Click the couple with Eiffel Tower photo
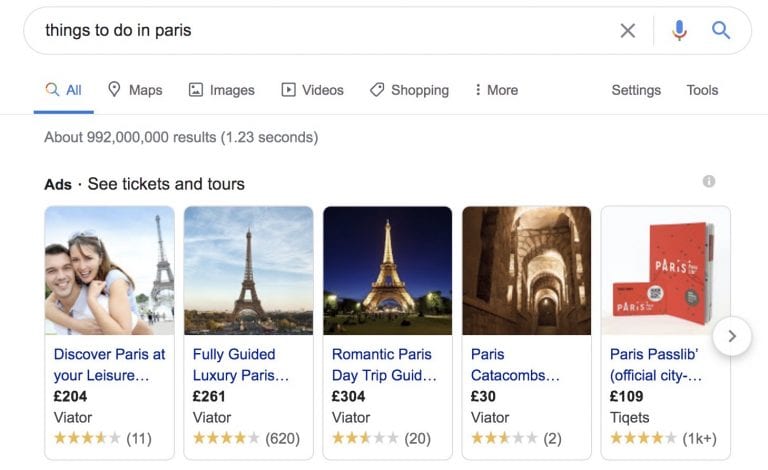This screenshot has width=768, height=470. 109,271
